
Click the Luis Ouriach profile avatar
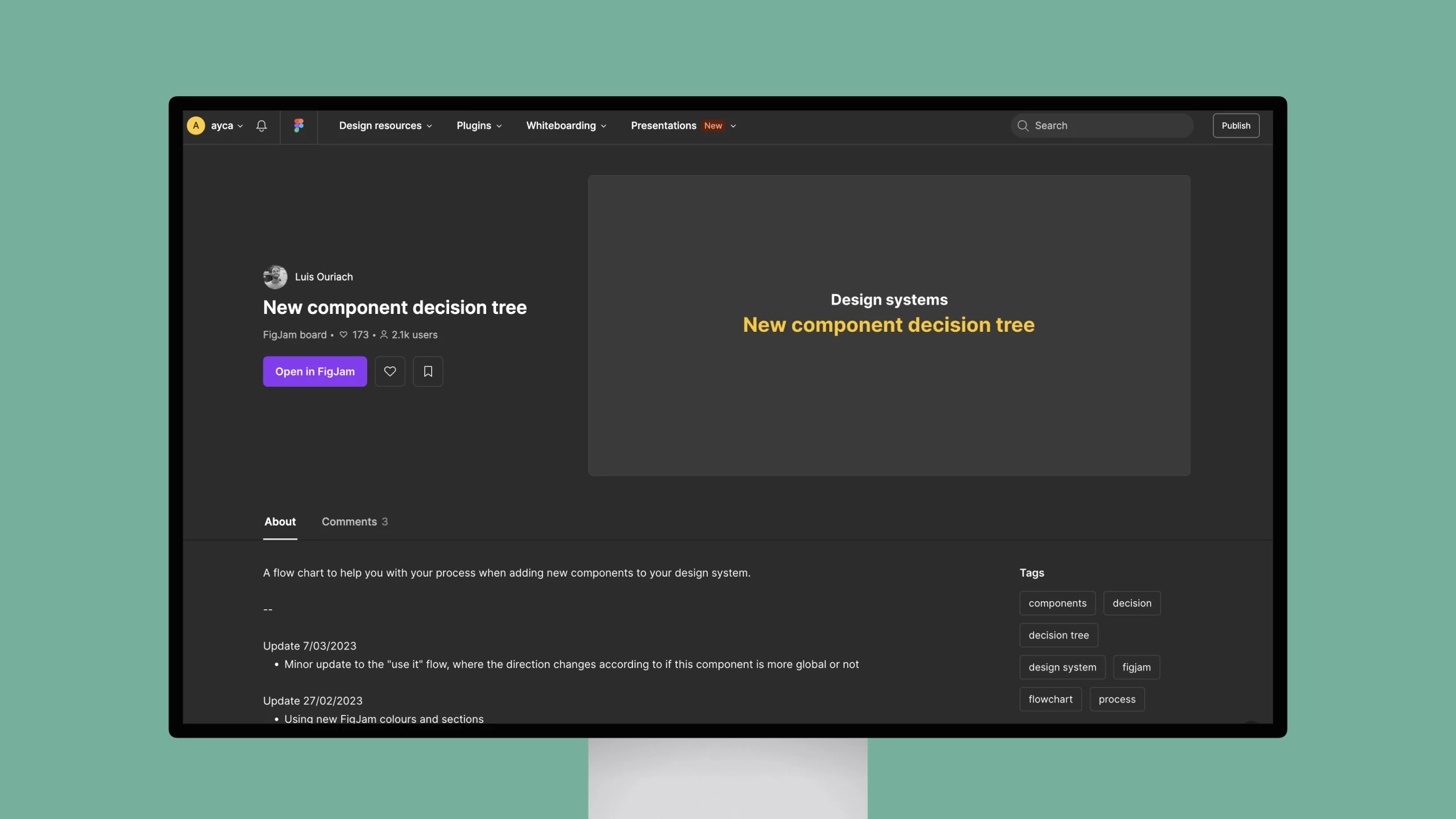pos(274,277)
